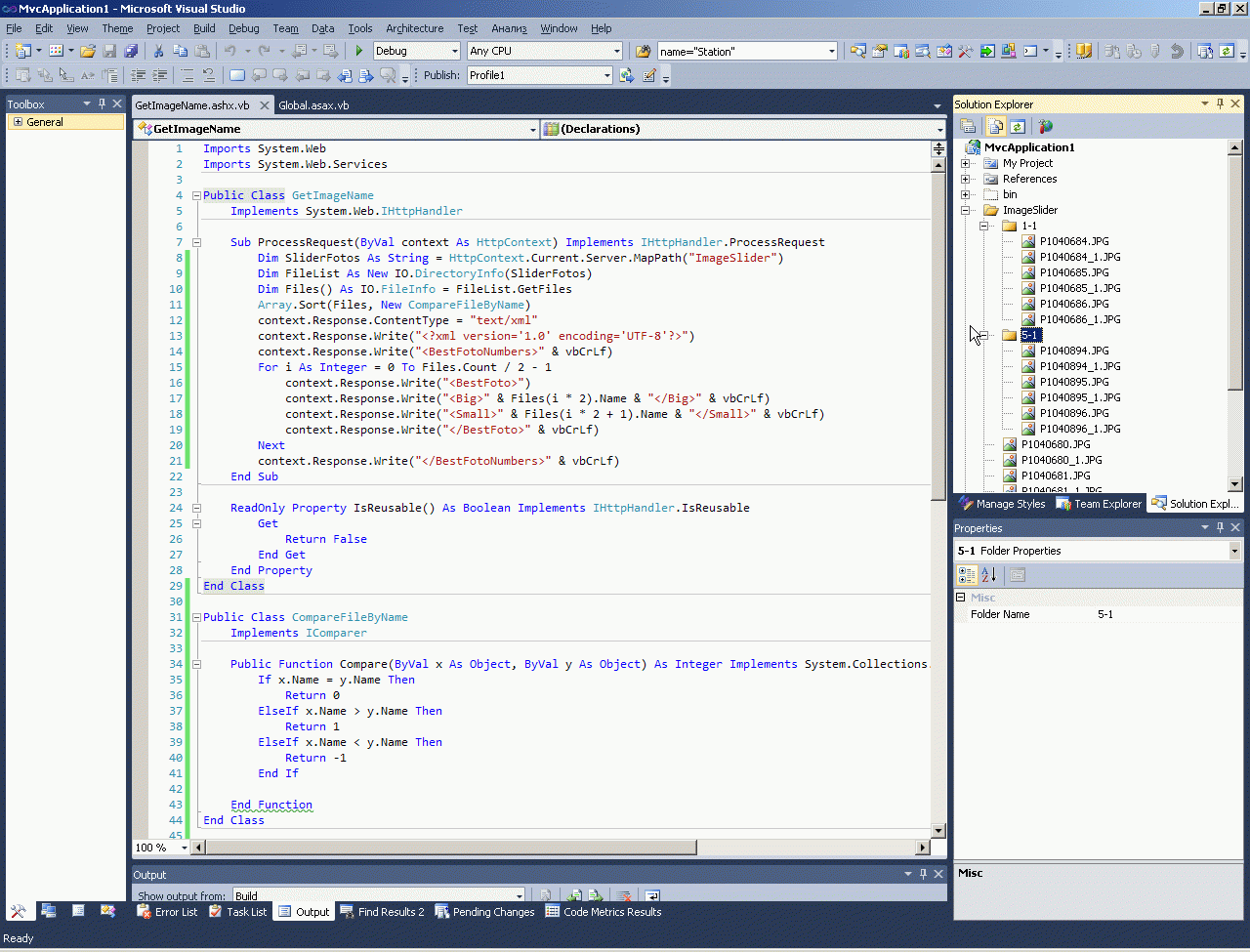
Task: Collapse the ImageSlider folder node
Action: click(966, 210)
